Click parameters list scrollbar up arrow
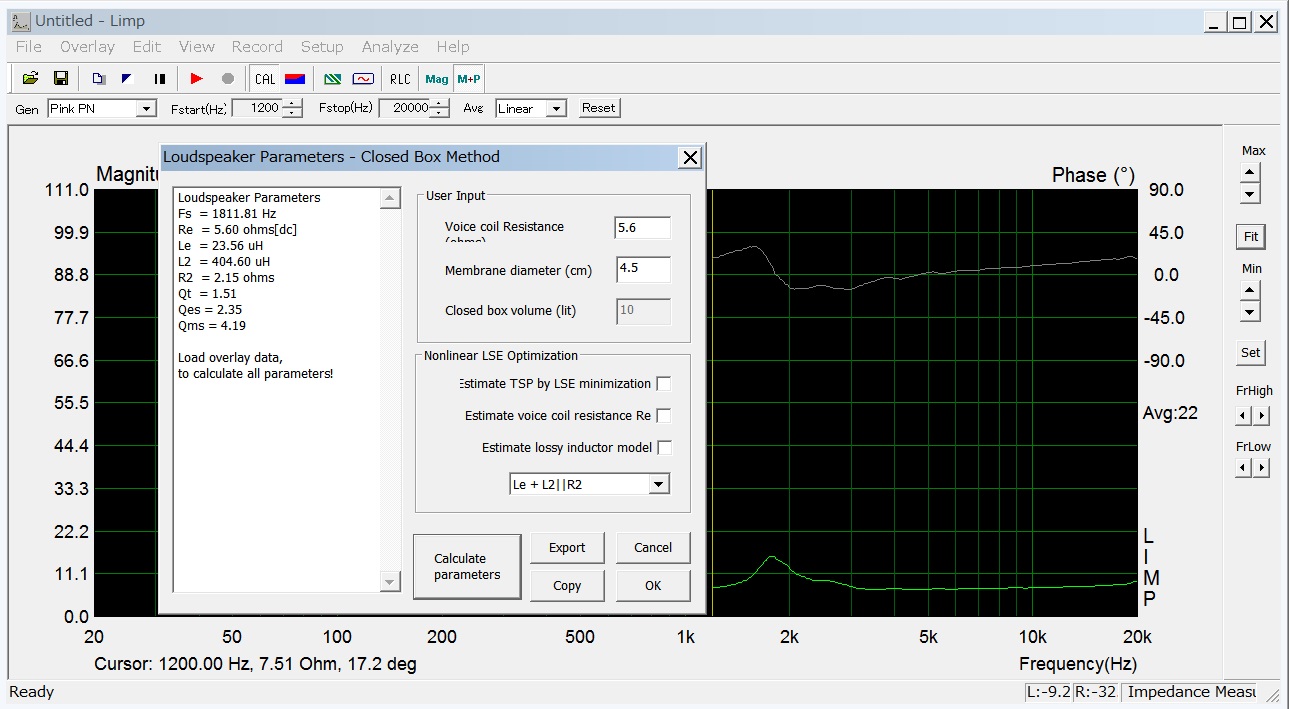1289x709 pixels. pyautogui.click(x=390, y=199)
